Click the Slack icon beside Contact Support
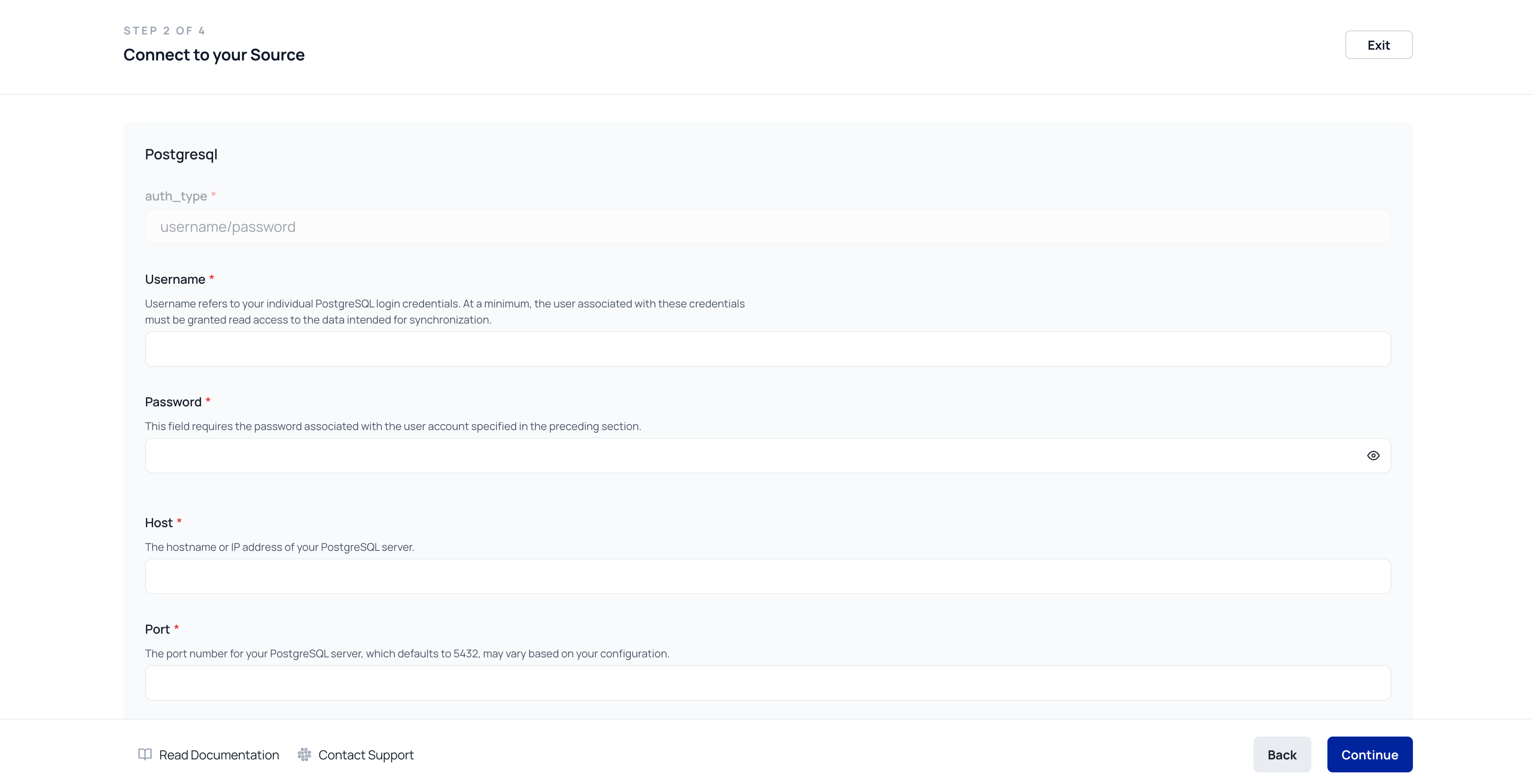 coord(304,754)
